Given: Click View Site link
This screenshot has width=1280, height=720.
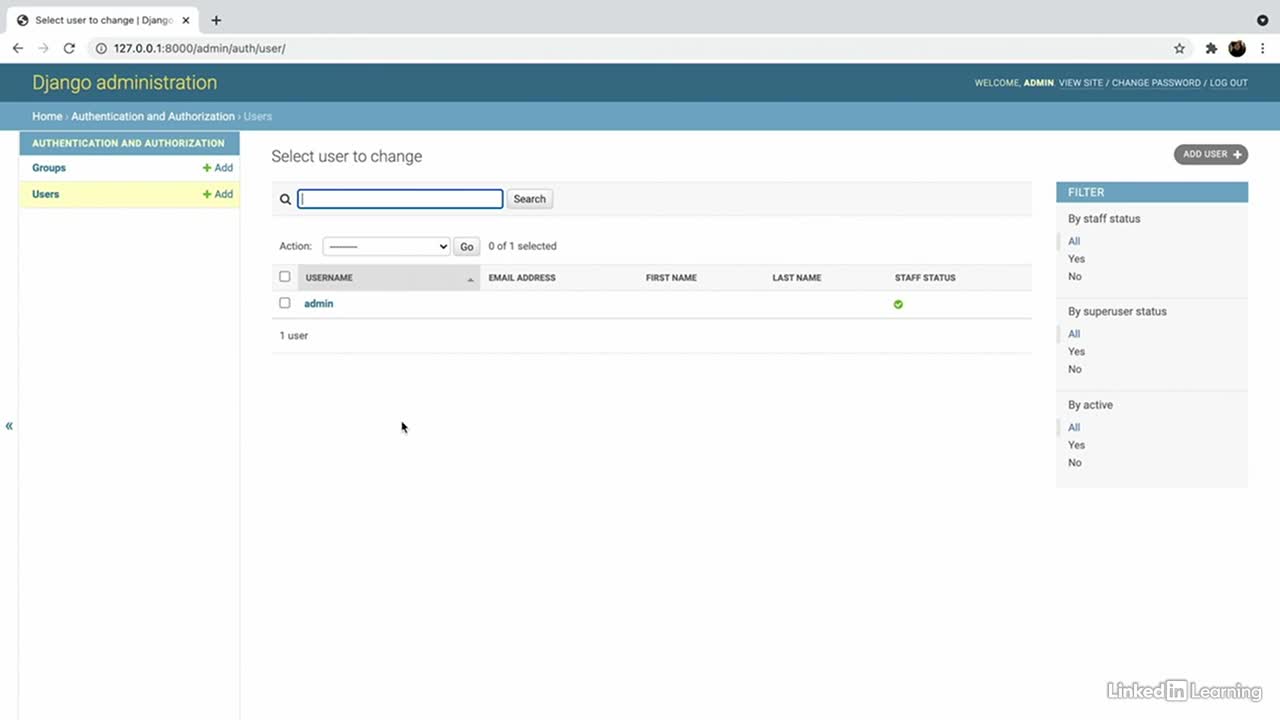Looking at the screenshot, I should click(1081, 83).
